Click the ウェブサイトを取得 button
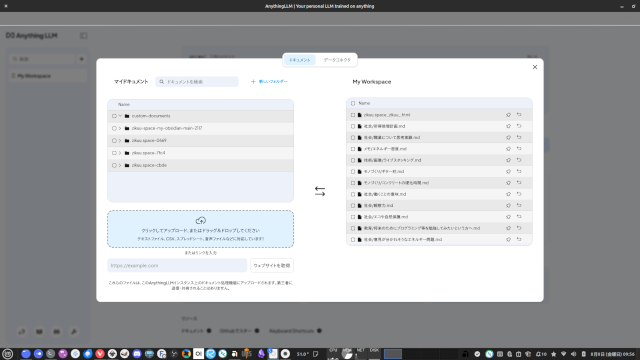This screenshot has height=360, width=640. [272, 265]
